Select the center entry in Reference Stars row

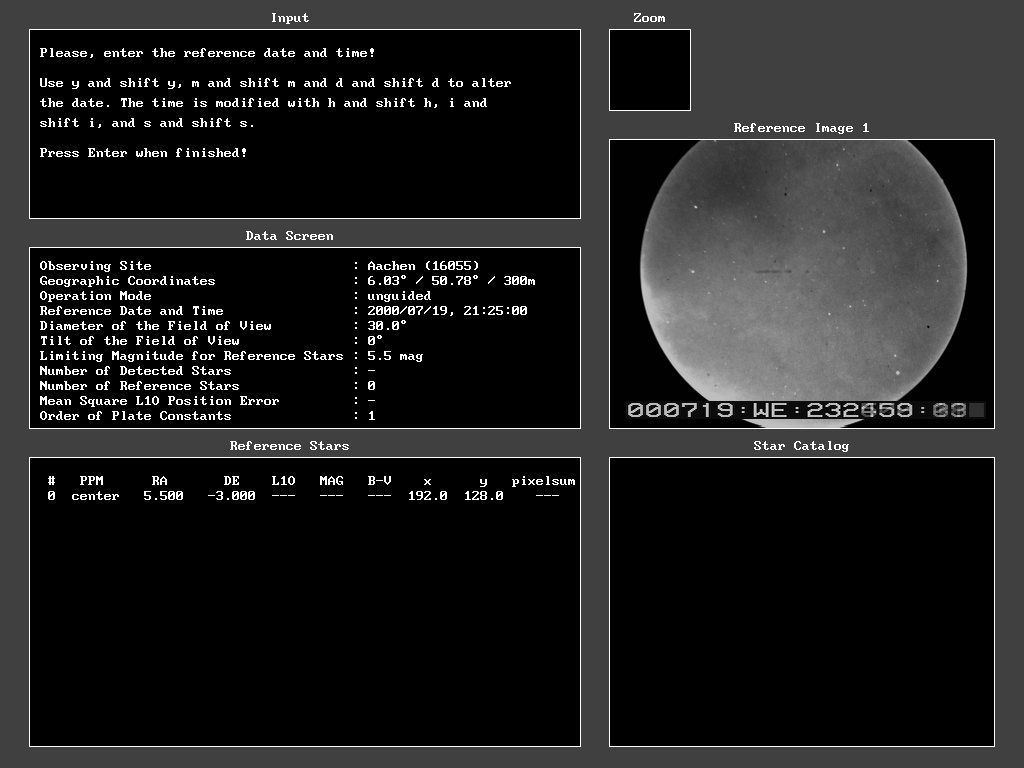(x=95, y=496)
